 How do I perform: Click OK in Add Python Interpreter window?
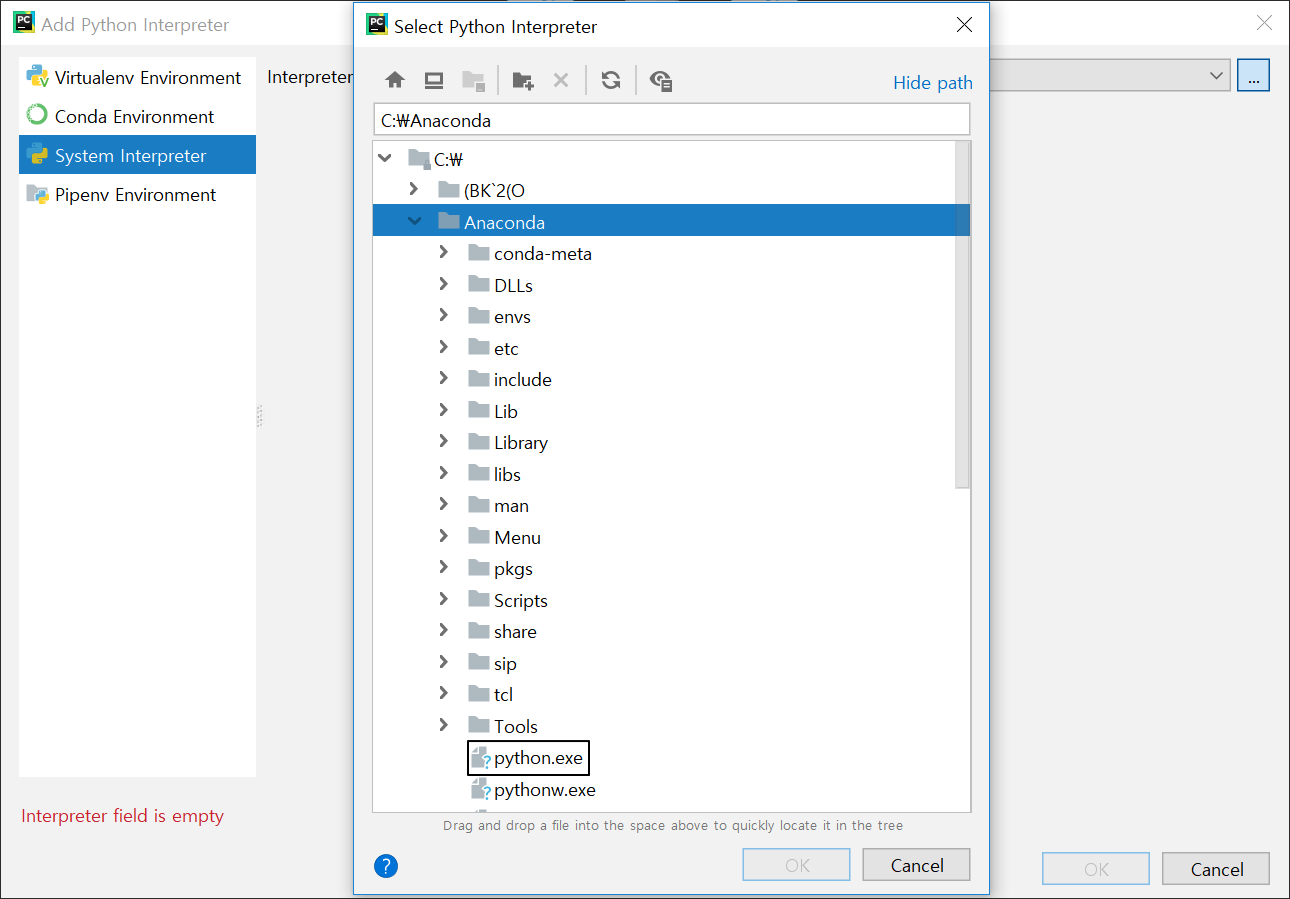coord(1096,869)
